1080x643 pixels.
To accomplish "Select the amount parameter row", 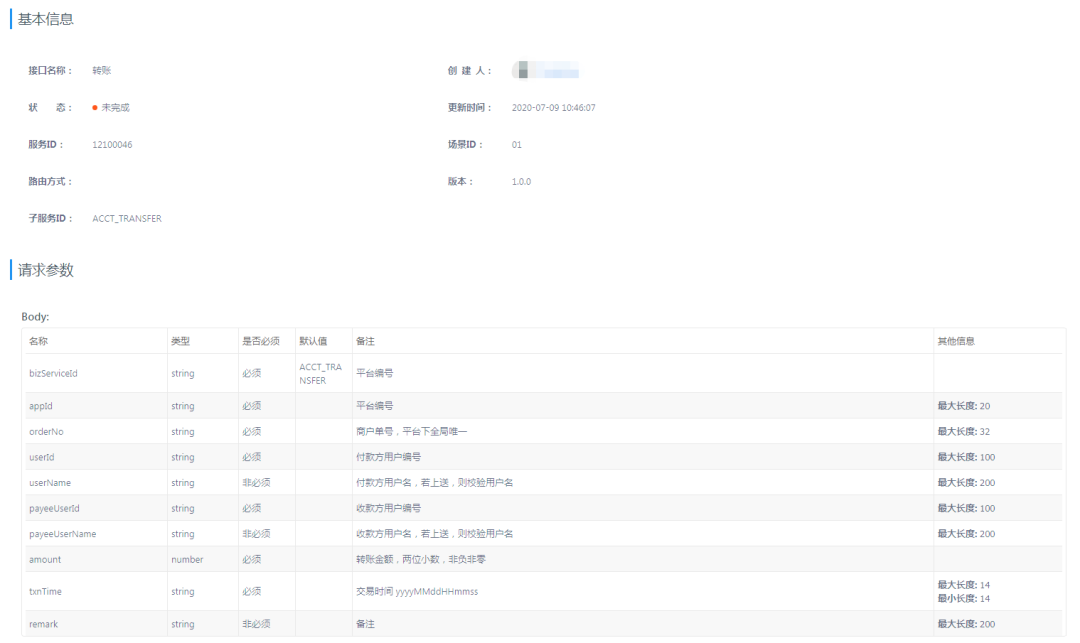I will (45, 559).
